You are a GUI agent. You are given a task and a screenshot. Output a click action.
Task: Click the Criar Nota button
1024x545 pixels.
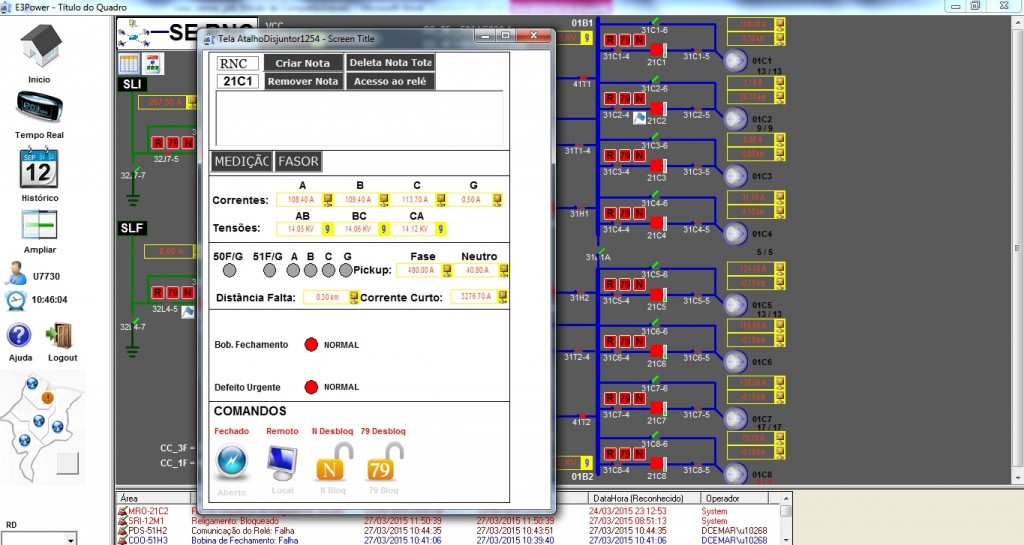click(304, 63)
